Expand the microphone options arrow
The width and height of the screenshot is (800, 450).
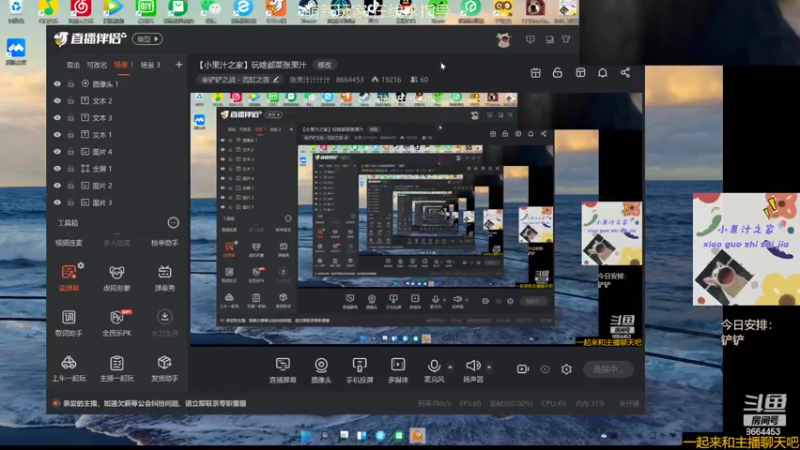coord(450,367)
